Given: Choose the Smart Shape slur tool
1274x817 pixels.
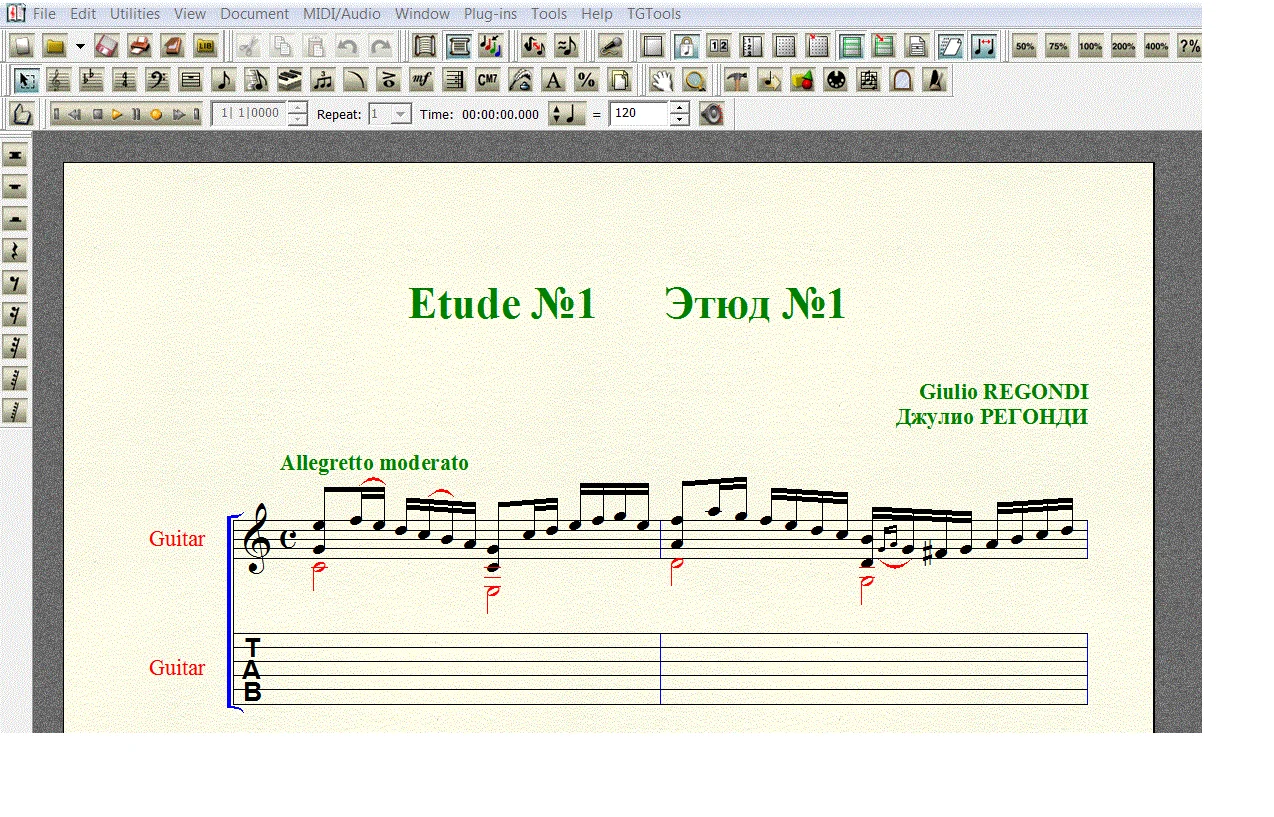Looking at the screenshot, I should pyautogui.click(x=355, y=80).
